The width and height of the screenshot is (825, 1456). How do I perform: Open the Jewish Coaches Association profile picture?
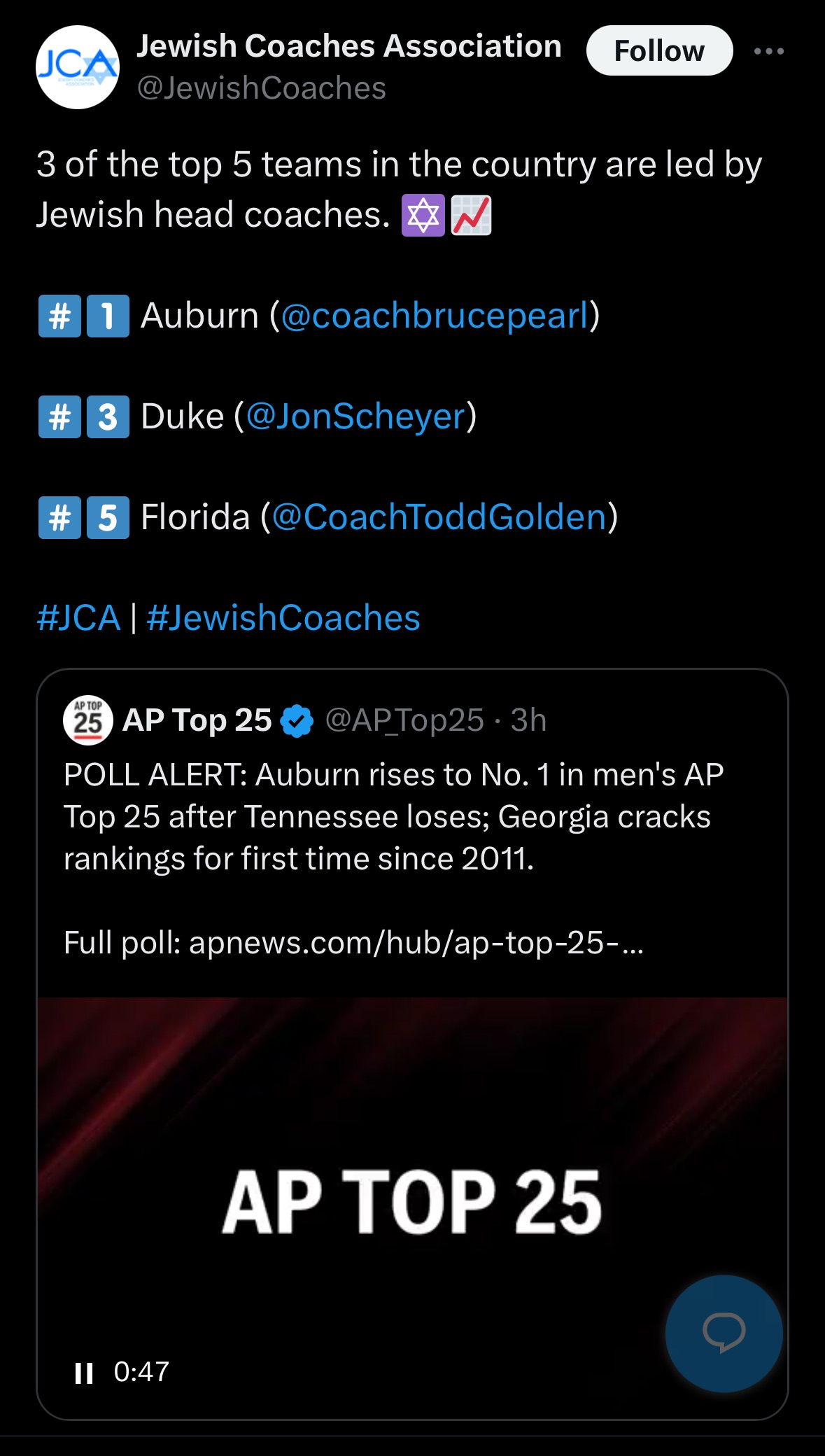point(78,67)
